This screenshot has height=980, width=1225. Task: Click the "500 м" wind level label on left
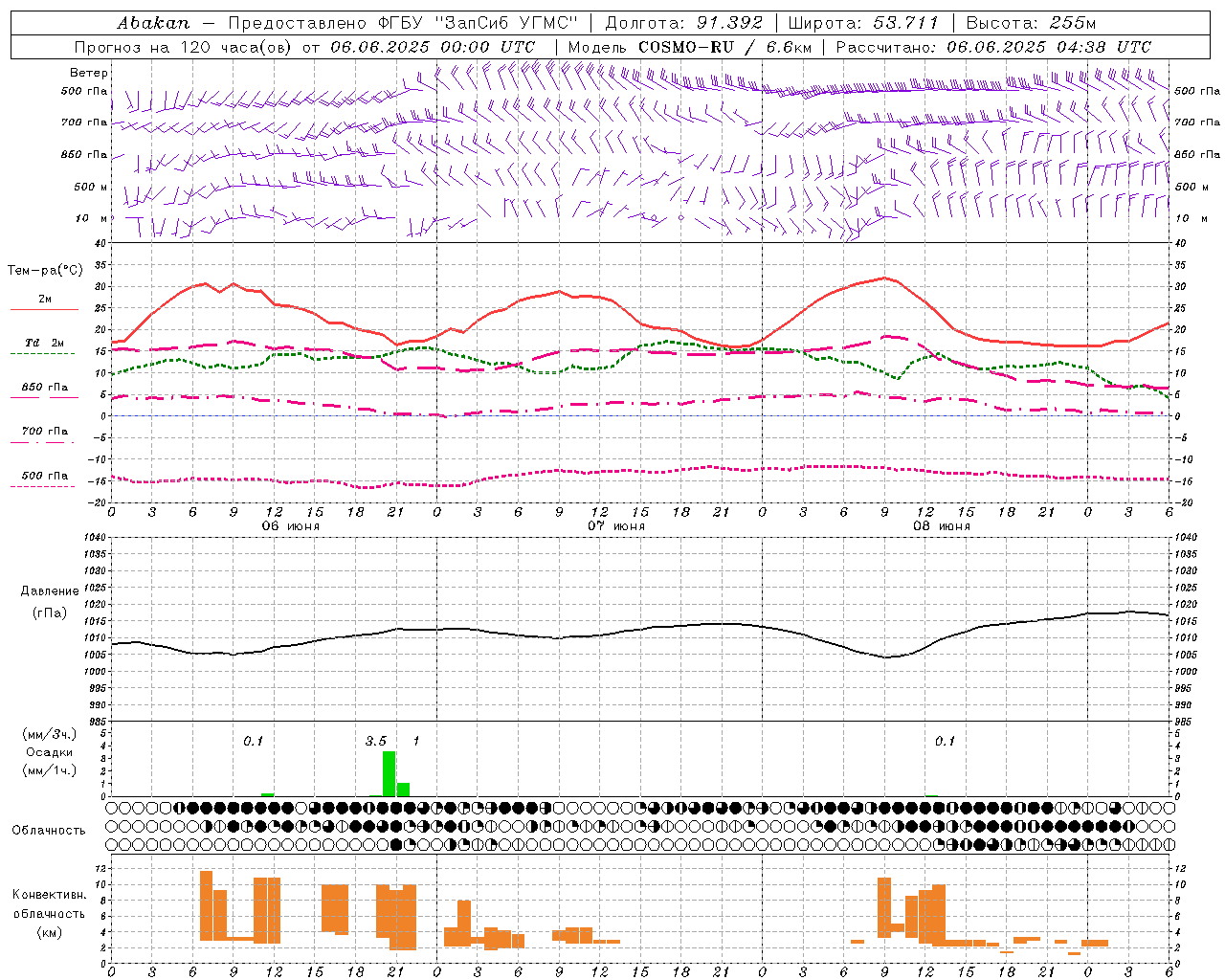click(91, 187)
